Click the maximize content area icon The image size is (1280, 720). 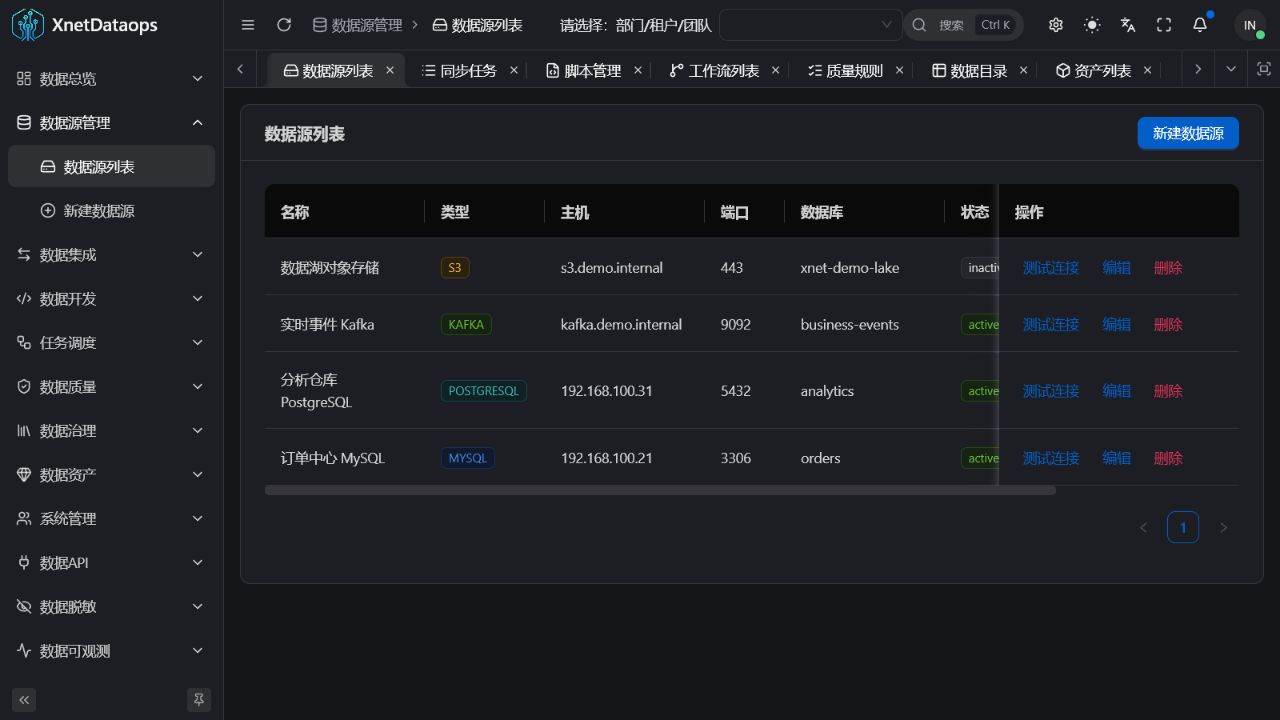(1264, 69)
